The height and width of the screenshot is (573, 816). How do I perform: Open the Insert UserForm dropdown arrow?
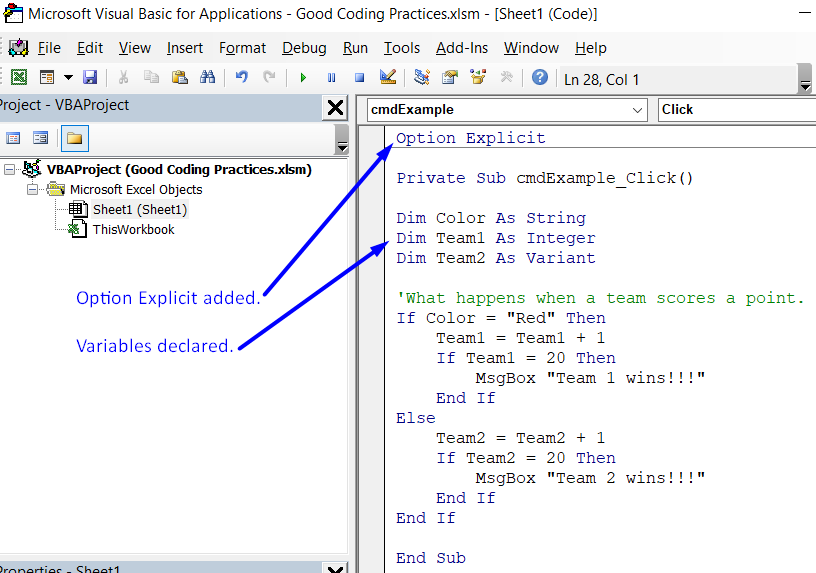68,78
